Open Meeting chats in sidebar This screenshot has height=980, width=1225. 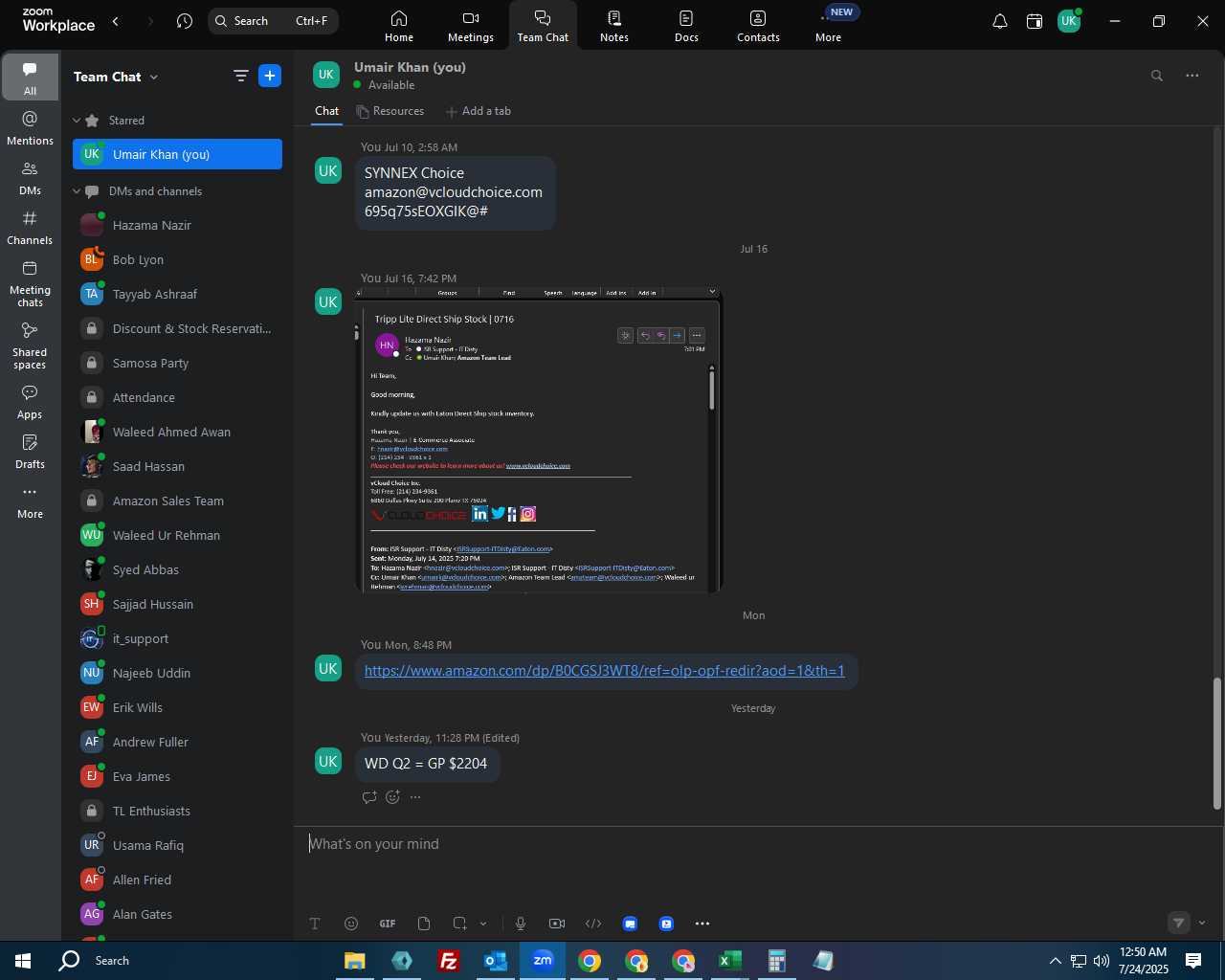pos(30,283)
